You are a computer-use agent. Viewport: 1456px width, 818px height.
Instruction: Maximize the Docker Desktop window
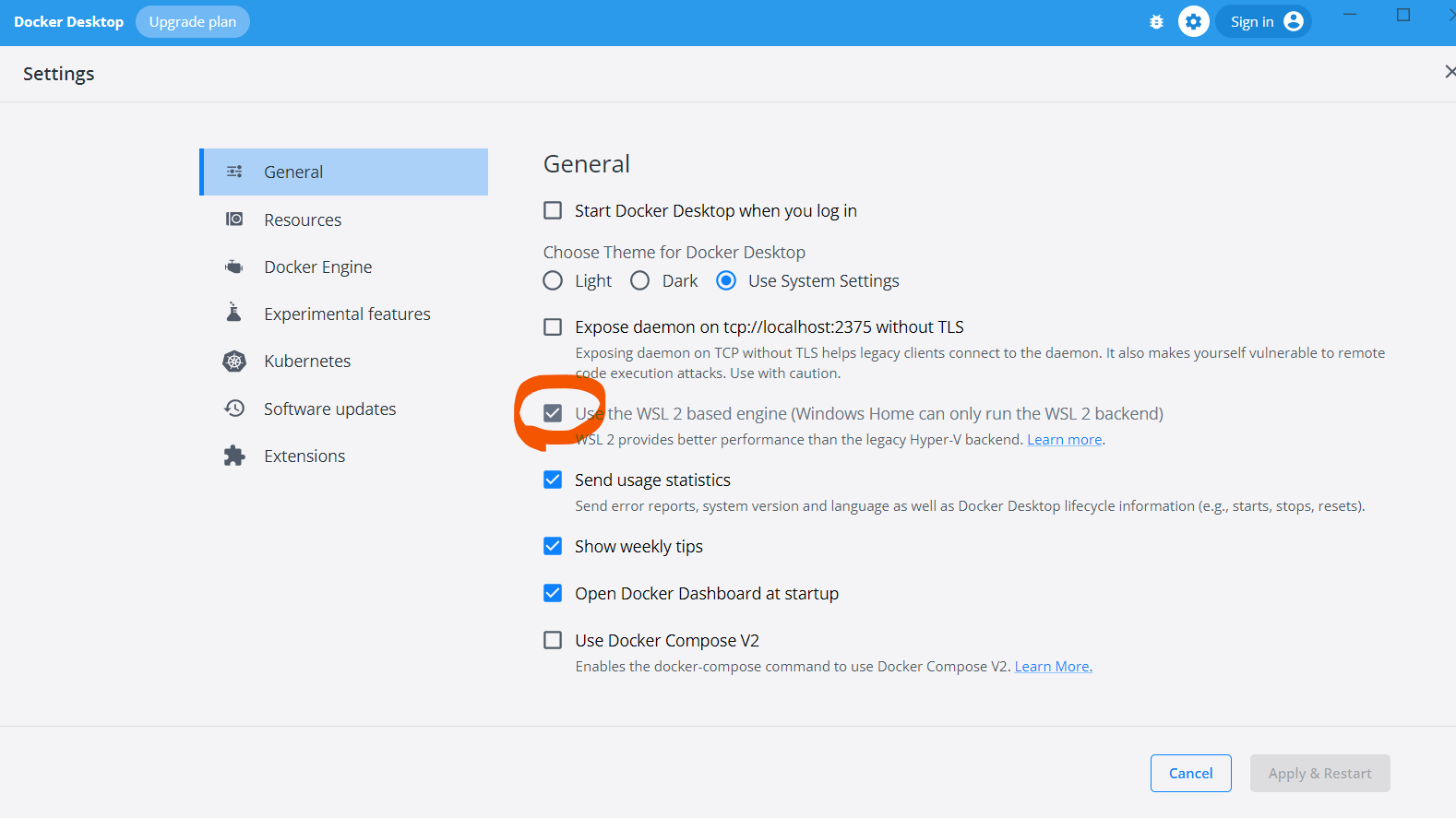click(1403, 15)
